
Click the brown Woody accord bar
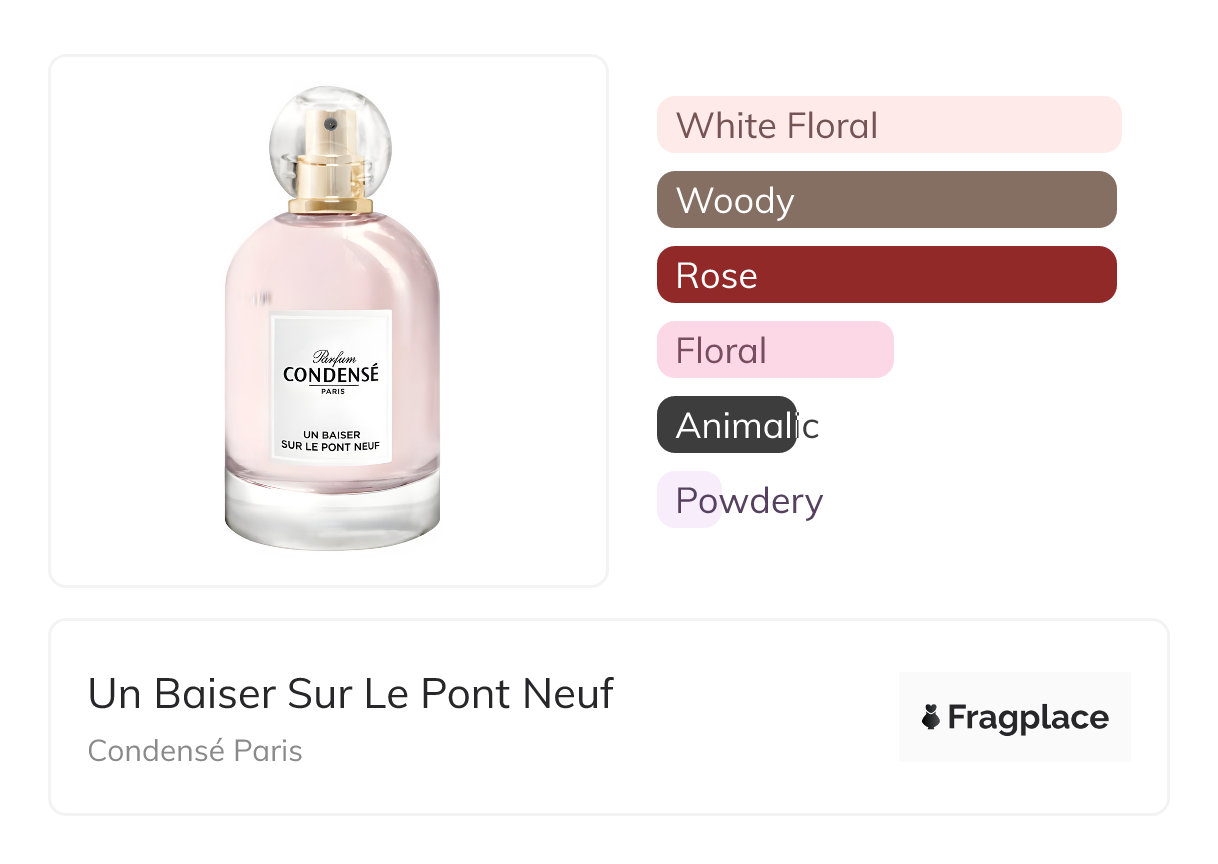click(x=886, y=200)
